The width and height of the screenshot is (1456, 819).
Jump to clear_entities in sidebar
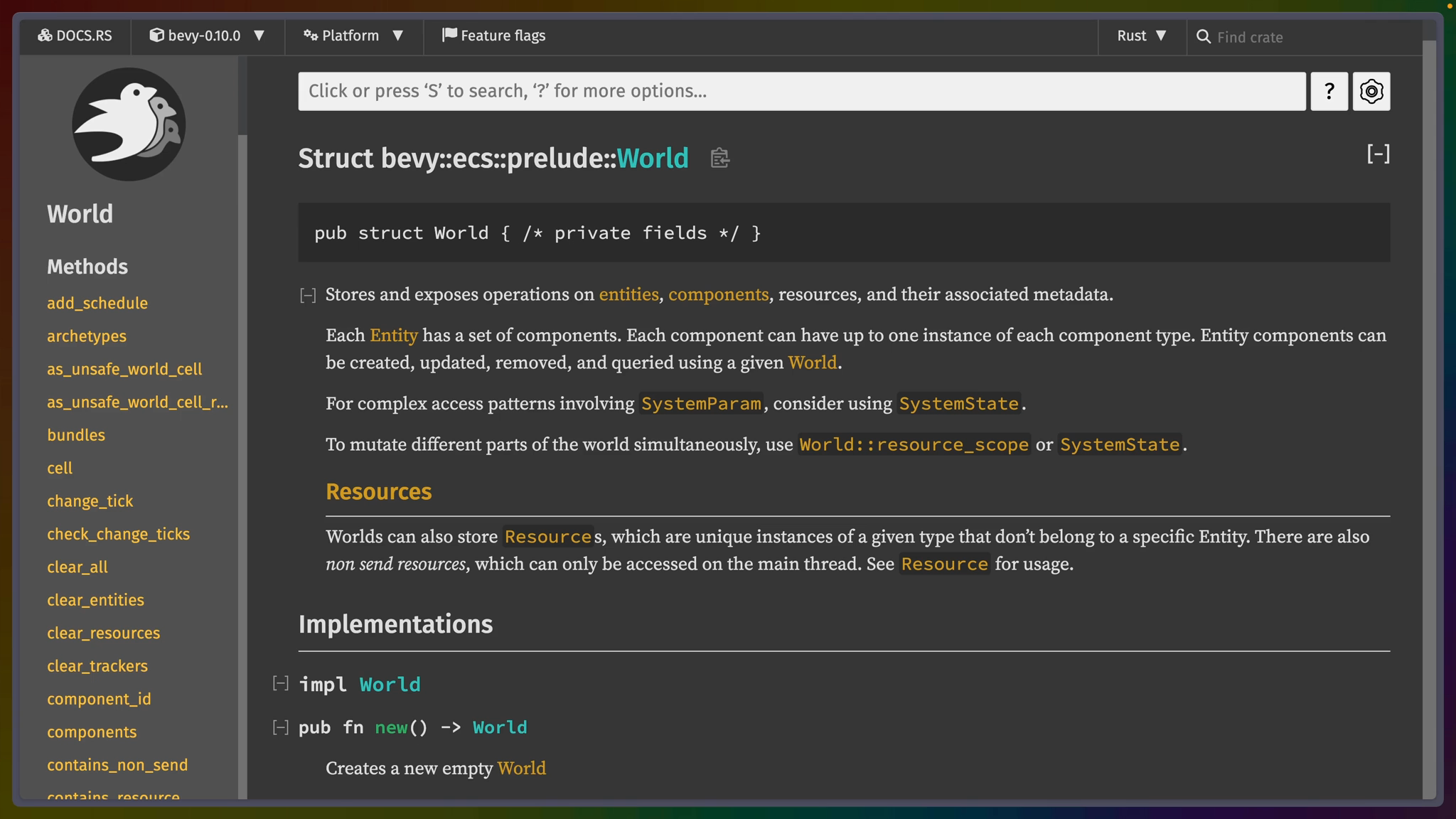coord(95,600)
